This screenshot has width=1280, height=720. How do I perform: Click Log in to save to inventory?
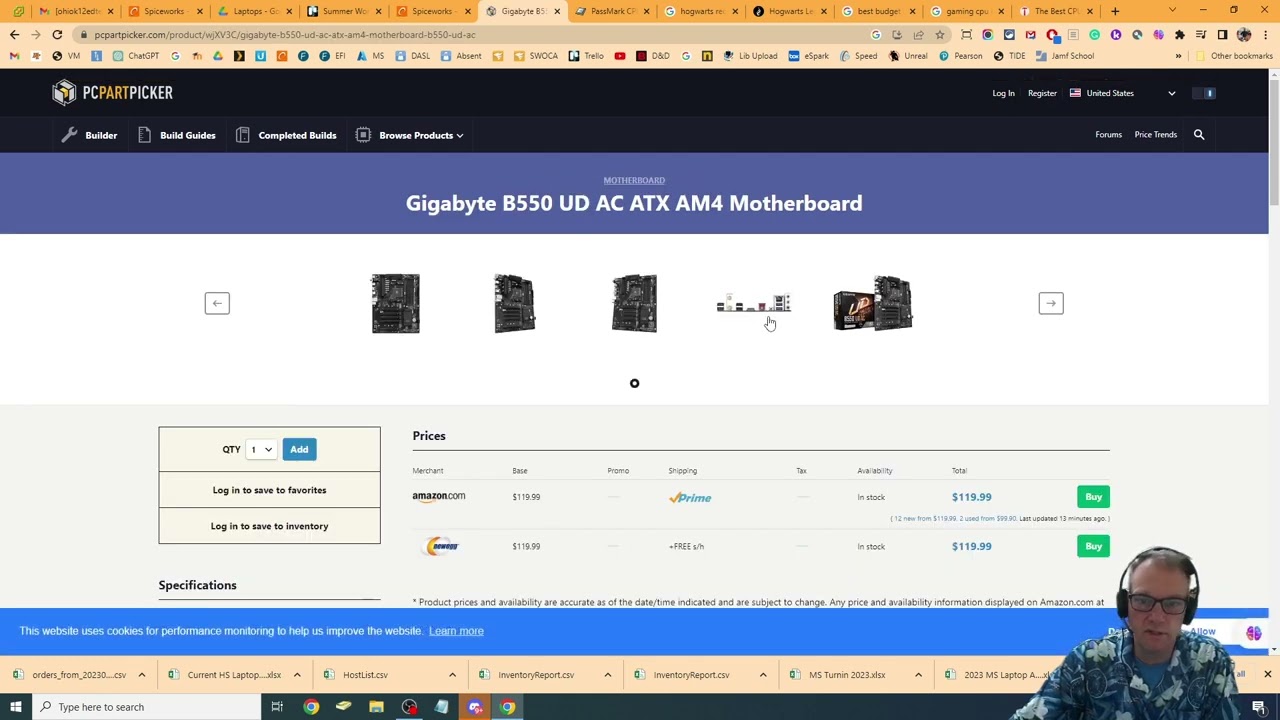click(269, 526)
